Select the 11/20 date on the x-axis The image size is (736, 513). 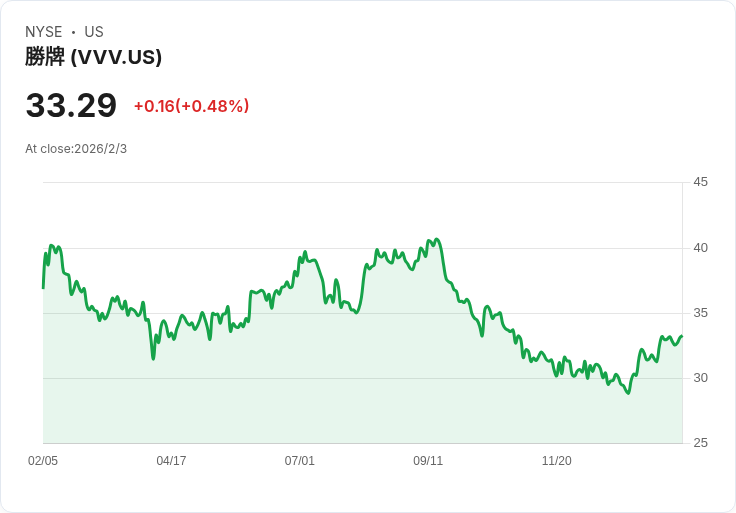point(556,461)
